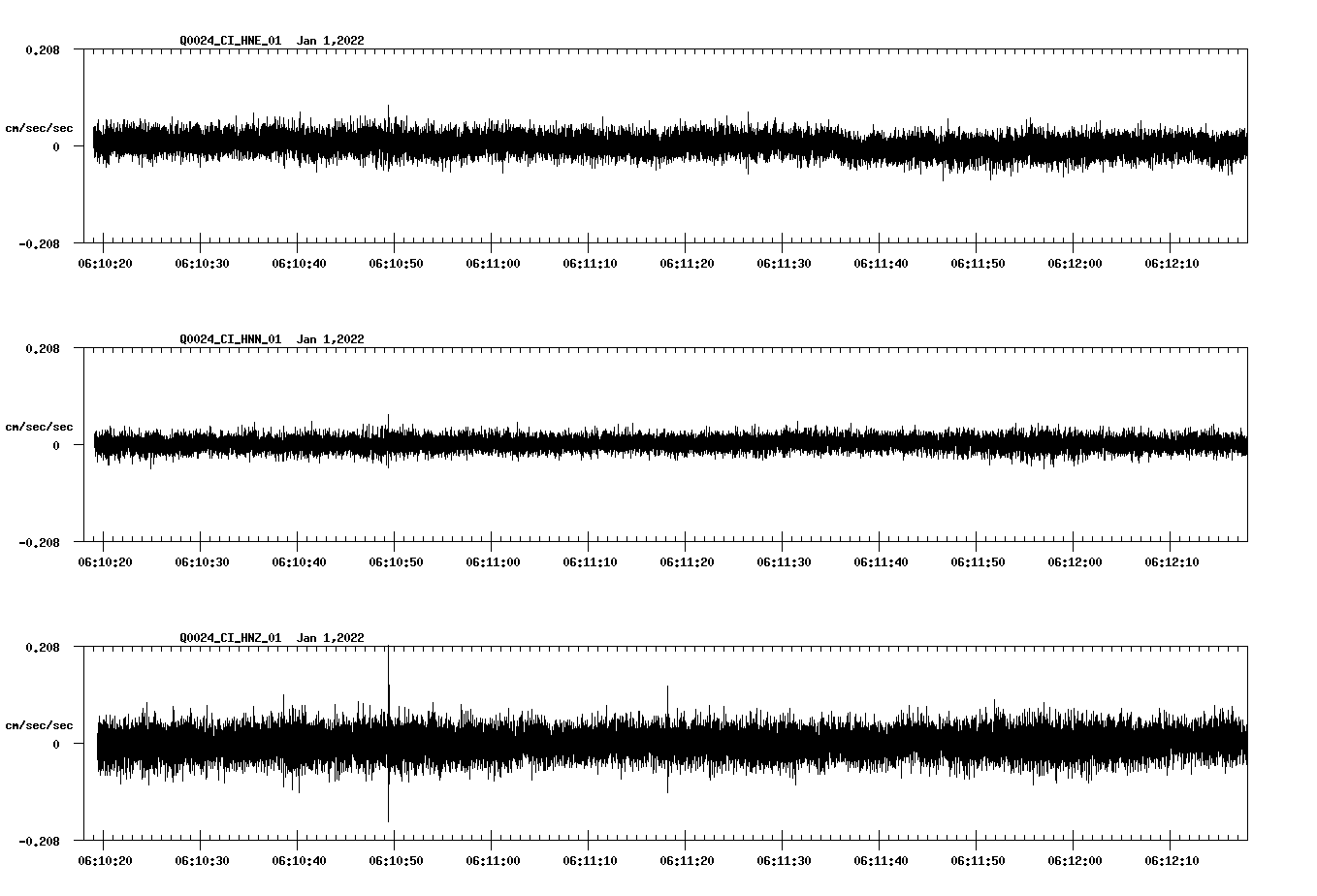Click the 06:10:20 time label under HNE chart
Viewport: 1317px width, 896px height.
[105, 264]
